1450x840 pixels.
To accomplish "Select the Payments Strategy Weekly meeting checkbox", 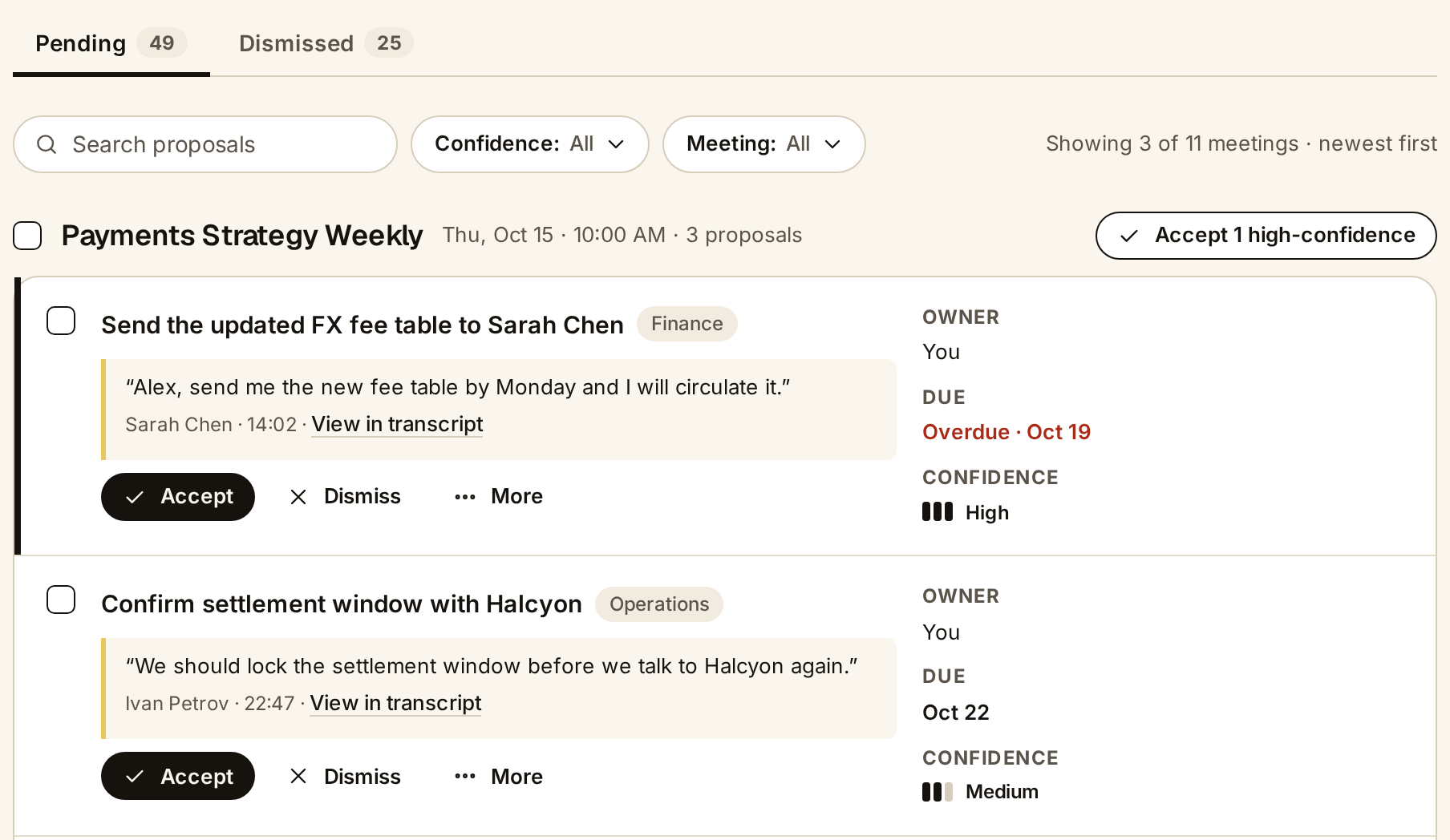I will coord(27,236).
